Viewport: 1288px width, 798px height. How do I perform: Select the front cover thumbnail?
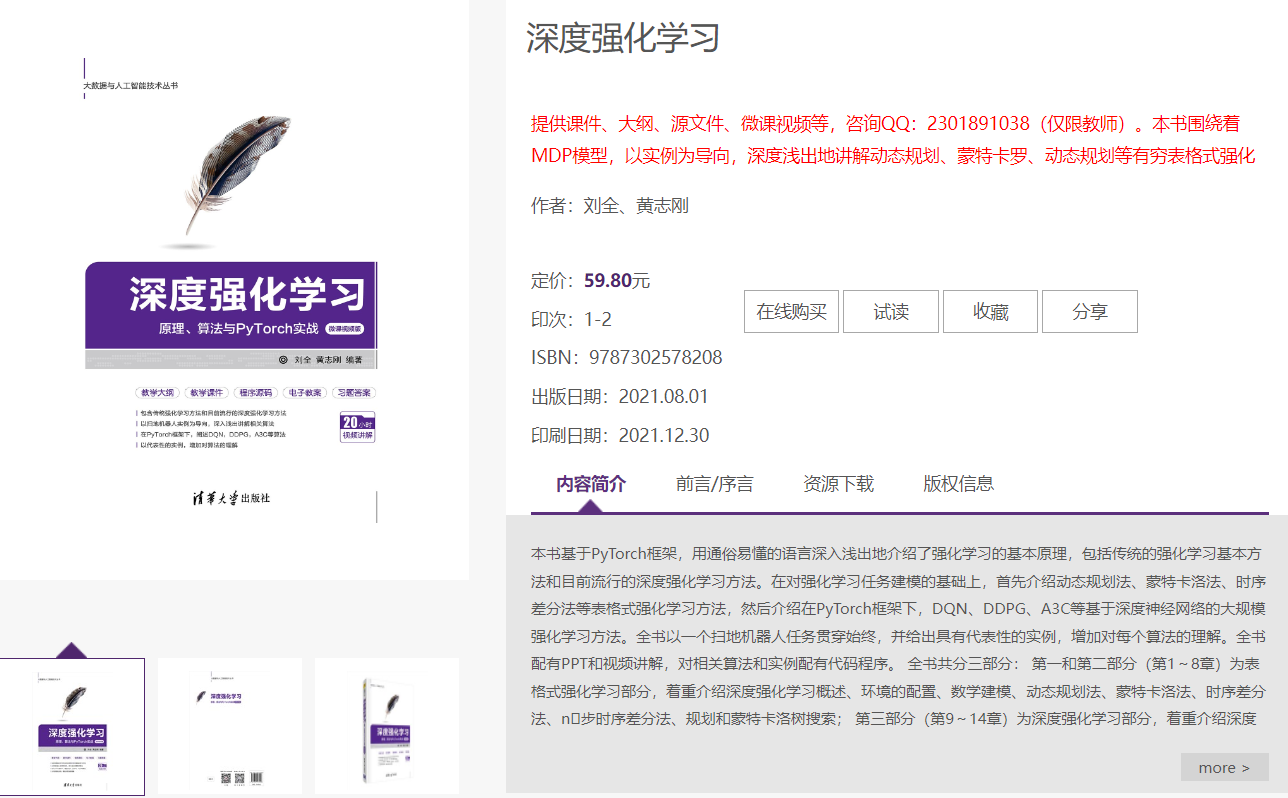[72, 727]
